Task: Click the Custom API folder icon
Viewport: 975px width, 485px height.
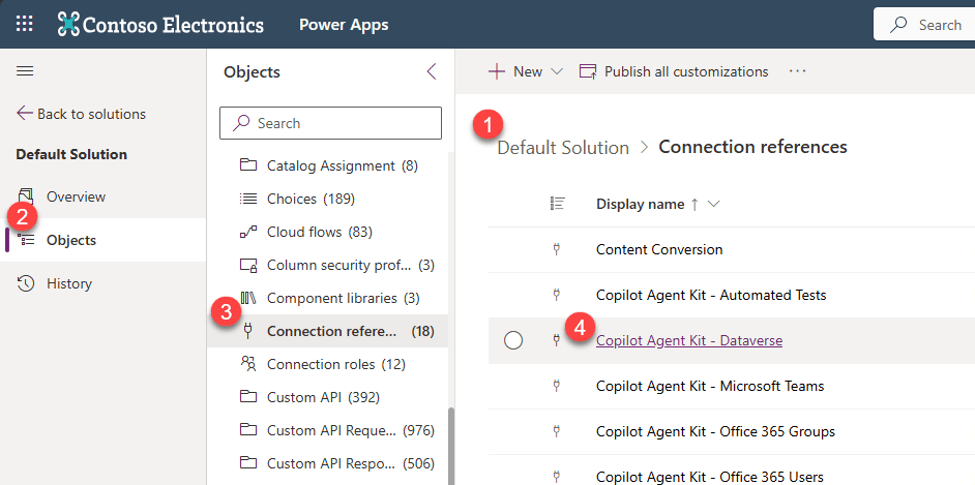Action: pos(248,397)
